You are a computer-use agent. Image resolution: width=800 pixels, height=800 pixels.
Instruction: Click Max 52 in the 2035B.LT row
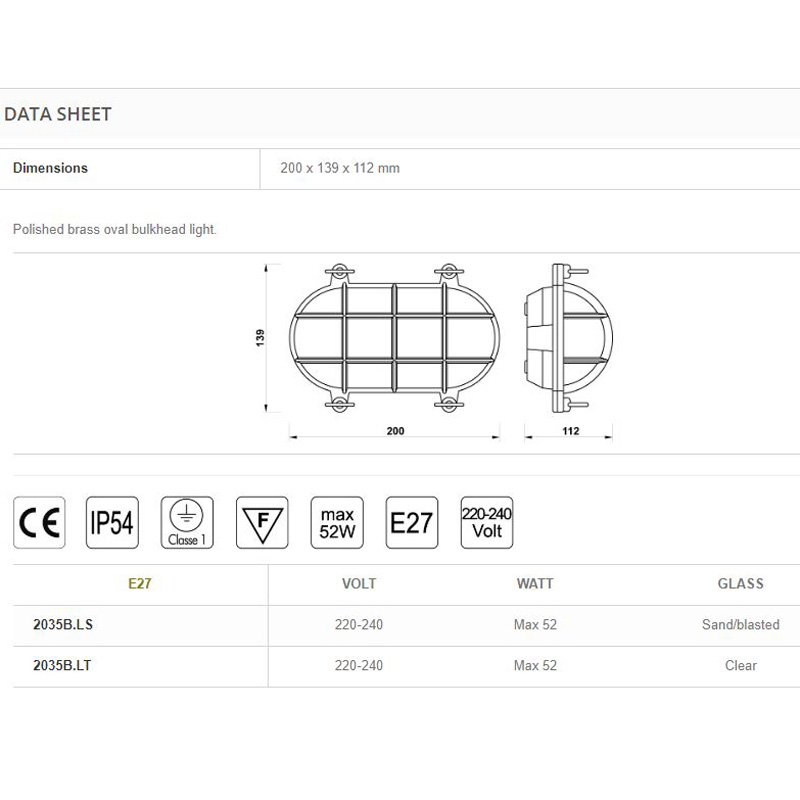coord(535,665)
